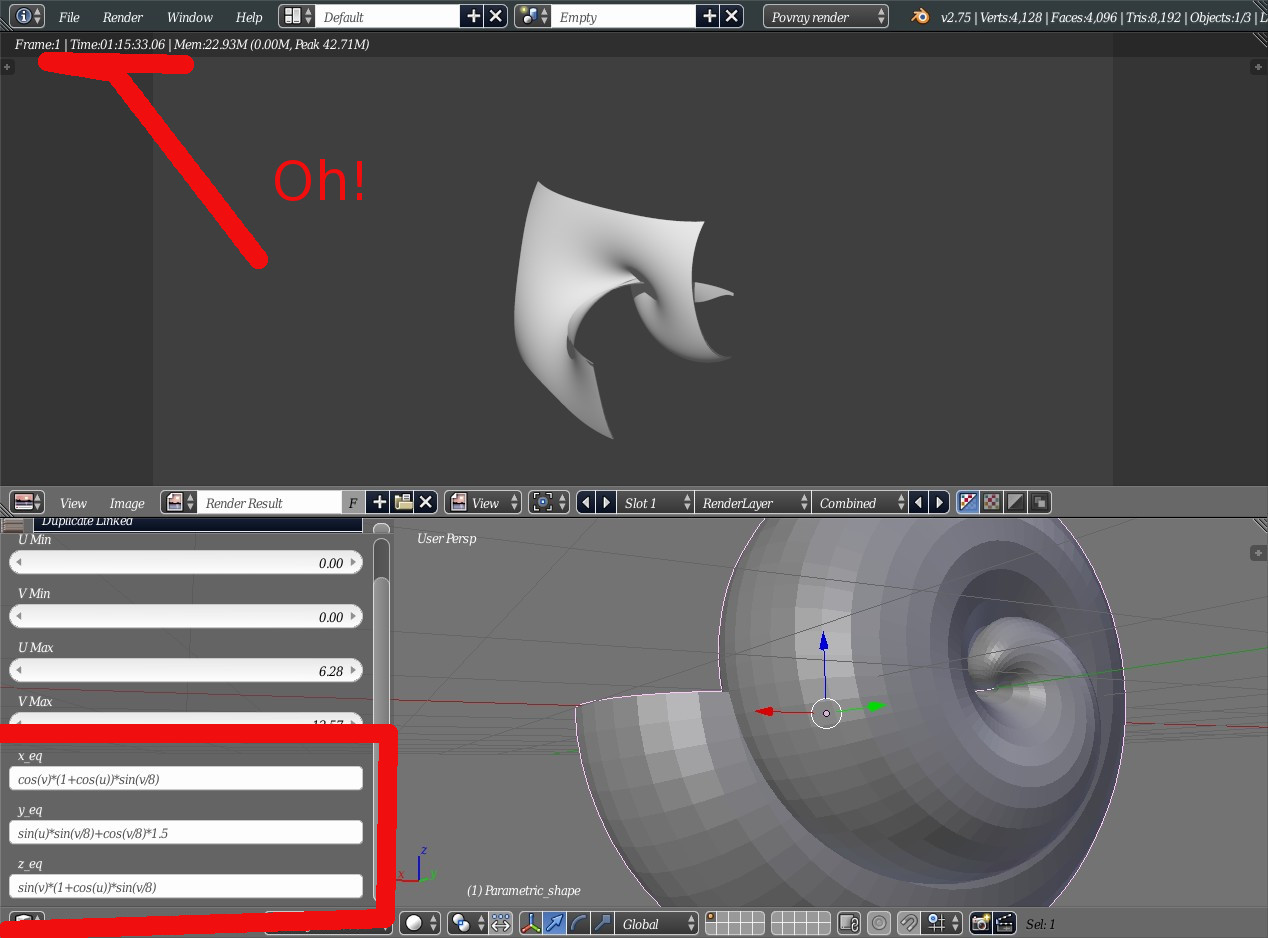This screenshot has width=1268, height=938.
Task: Click the fake user F button
Action: pos(352,502)
